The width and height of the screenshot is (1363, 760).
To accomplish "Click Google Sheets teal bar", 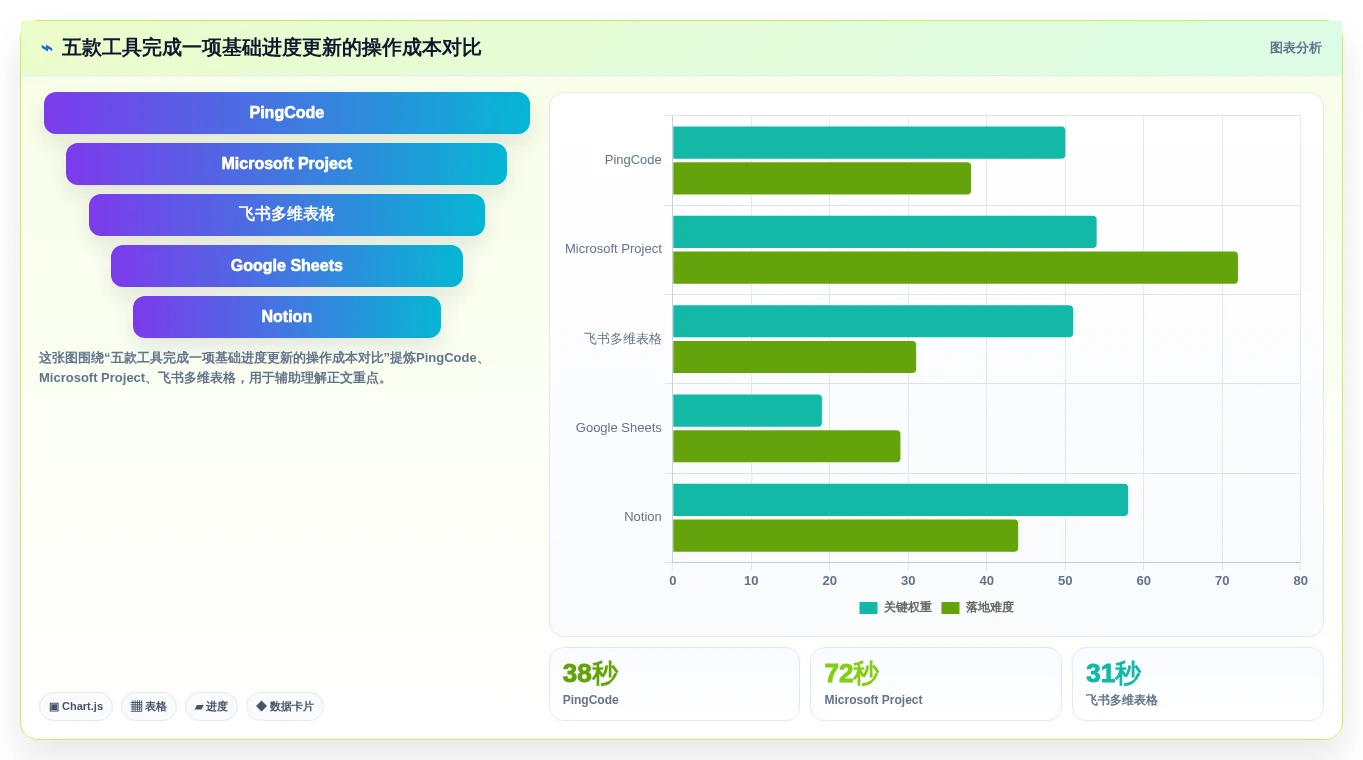I will pyautogui.click(x=747, y=410).
